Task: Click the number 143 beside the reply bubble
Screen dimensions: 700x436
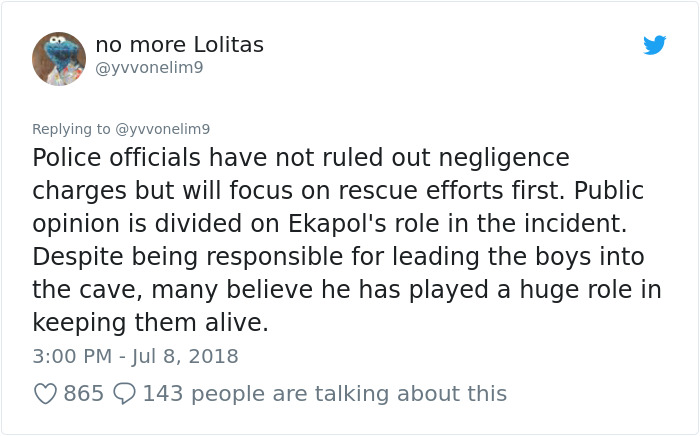Action: (x=162, y=394)
